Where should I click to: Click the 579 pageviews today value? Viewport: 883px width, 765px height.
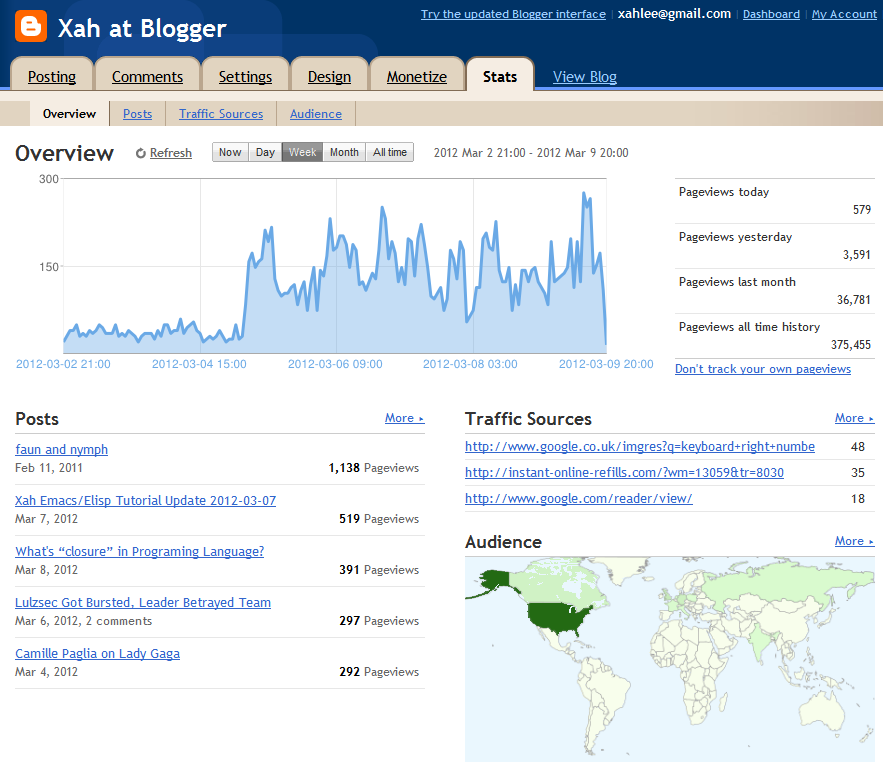coord(862,210)
